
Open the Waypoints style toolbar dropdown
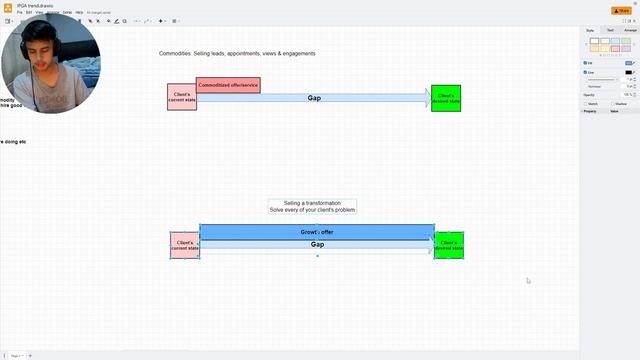pos(147,21)
